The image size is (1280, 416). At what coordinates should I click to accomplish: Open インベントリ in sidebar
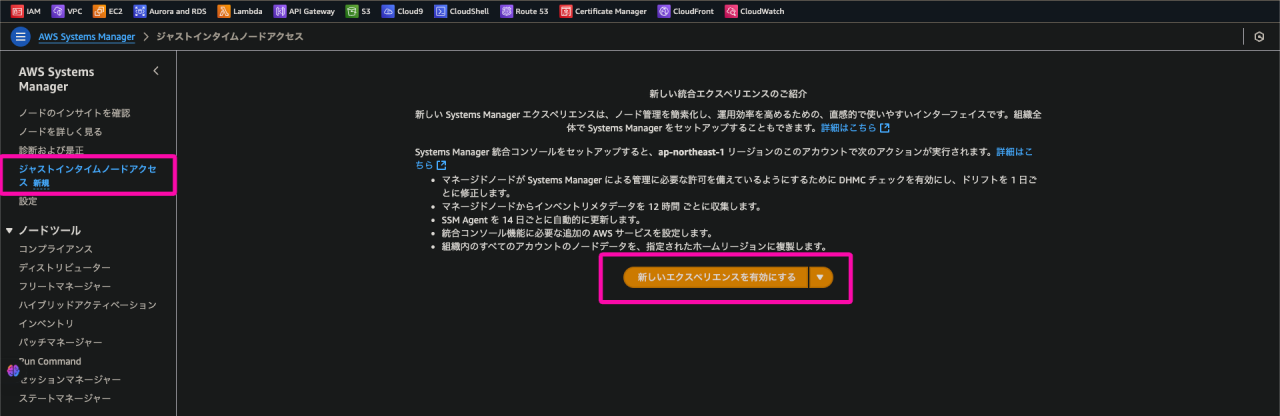(46, 323)
